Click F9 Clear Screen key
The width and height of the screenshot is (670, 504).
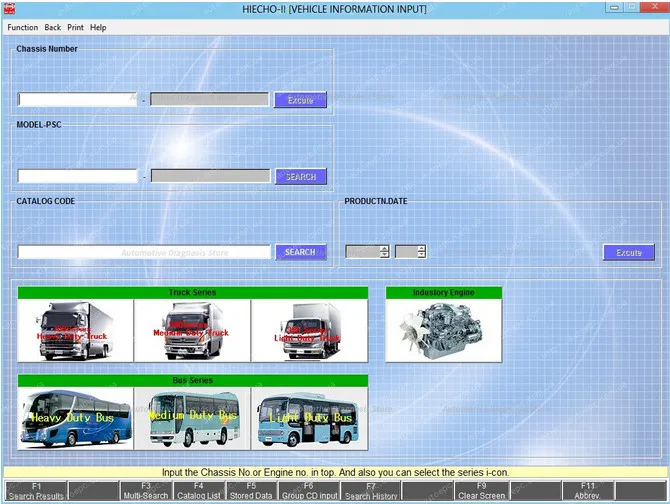coord(482,491)
